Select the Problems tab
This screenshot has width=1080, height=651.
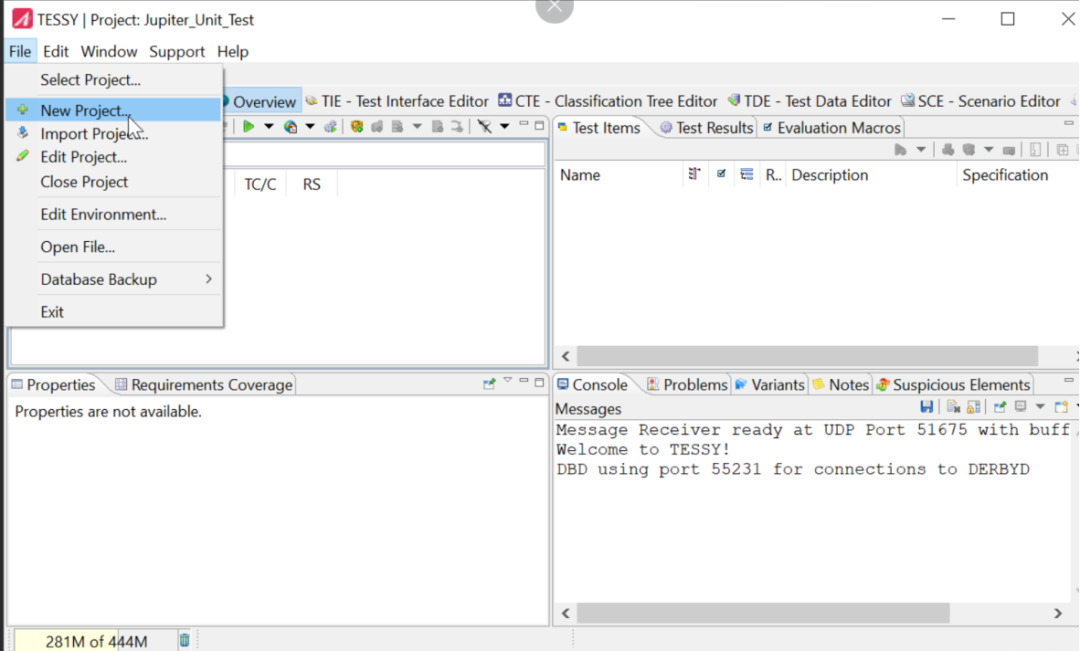687,385
